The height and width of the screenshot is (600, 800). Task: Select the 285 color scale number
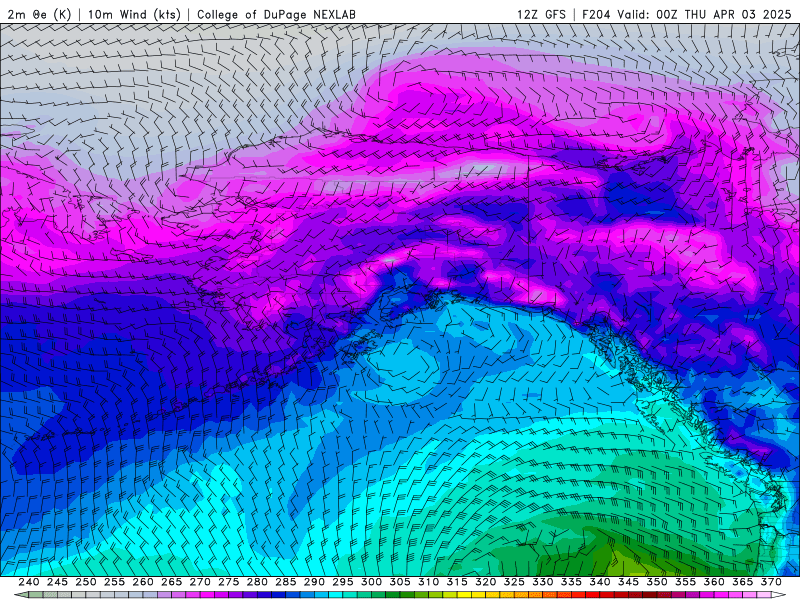(x=286, y=582)
